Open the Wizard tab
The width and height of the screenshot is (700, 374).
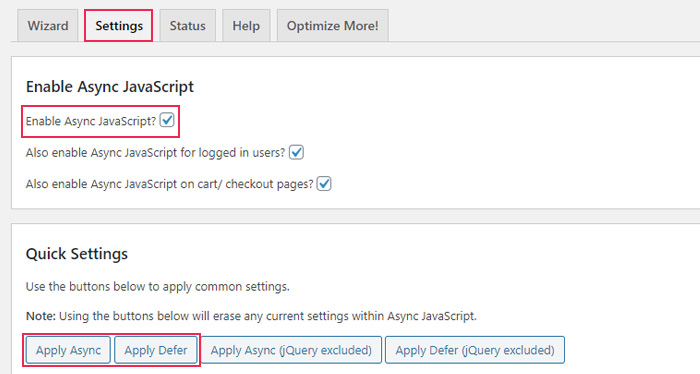pos(48,26)
